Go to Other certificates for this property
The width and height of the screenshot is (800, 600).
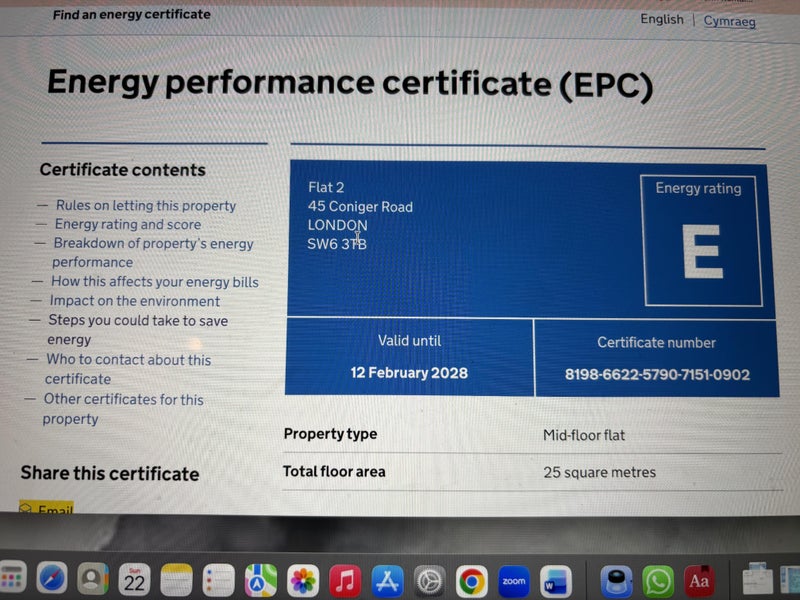point(122,400)
